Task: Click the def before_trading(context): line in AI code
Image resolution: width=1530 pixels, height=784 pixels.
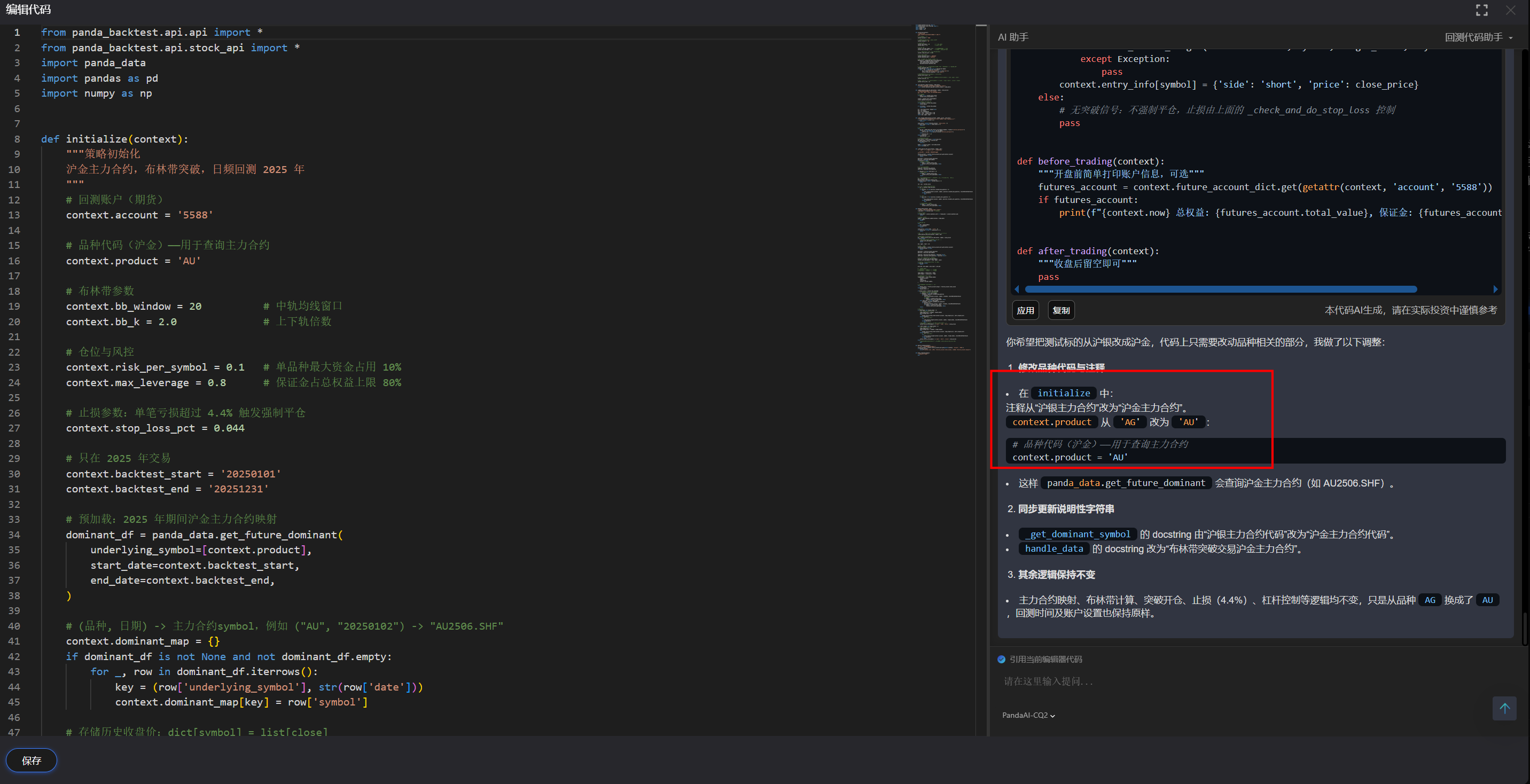Action: [1090, 161]
